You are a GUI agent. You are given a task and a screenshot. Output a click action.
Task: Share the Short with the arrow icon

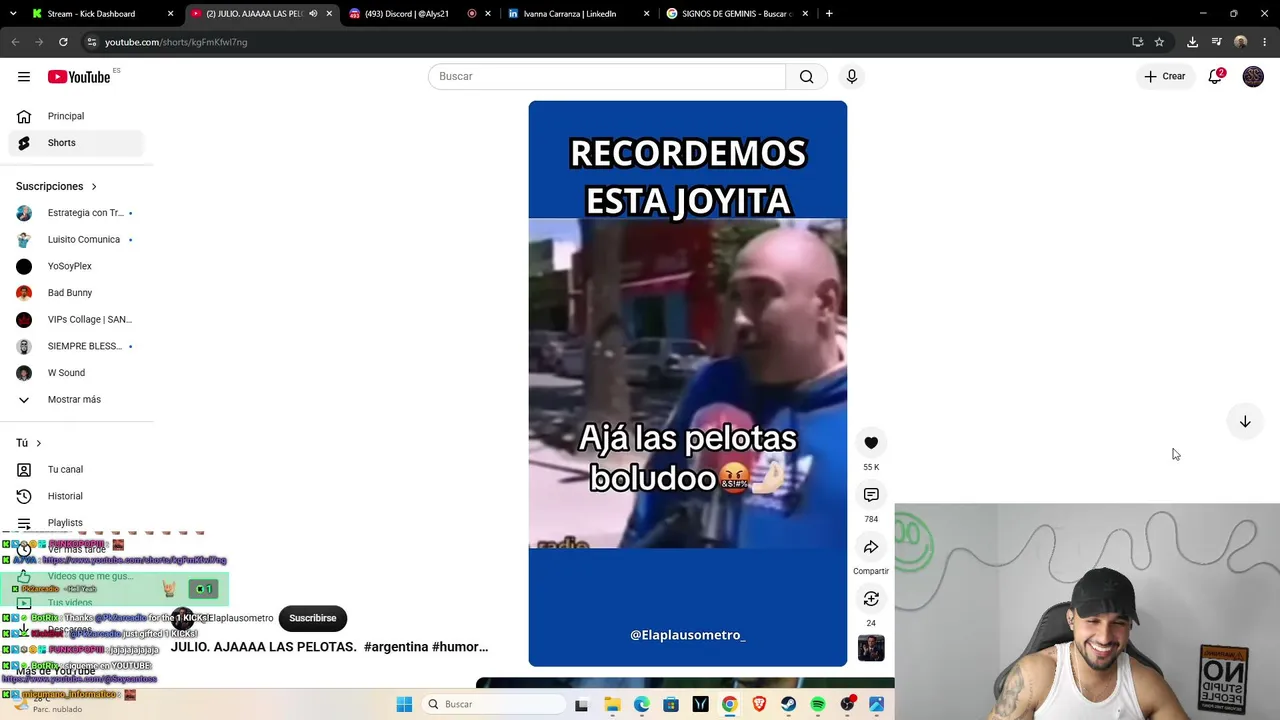871,547
